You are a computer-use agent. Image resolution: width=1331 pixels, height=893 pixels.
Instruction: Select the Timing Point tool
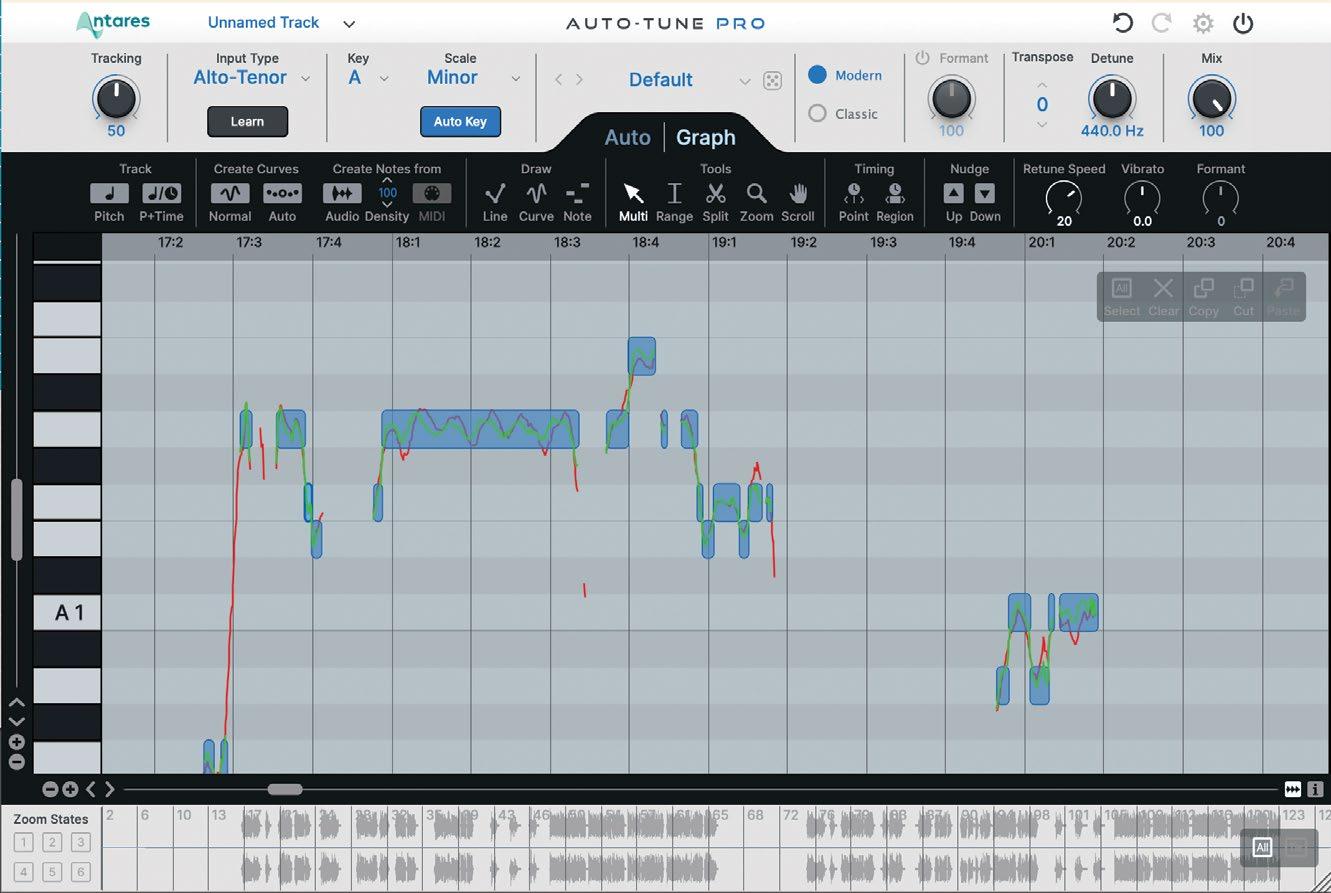click(x=854, y=194)
